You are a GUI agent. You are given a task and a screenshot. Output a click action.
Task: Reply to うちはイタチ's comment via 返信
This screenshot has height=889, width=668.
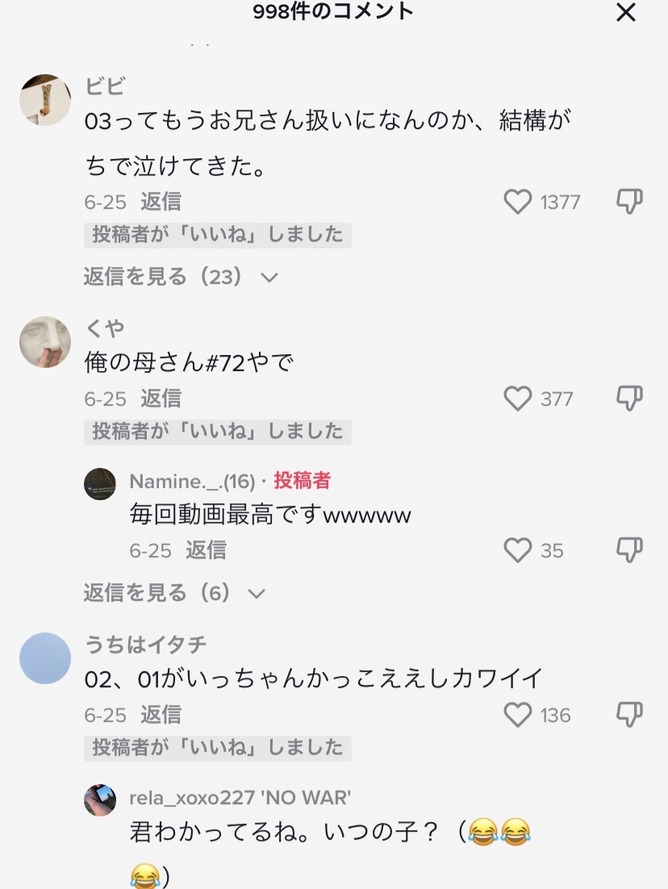pyautogui.click(x=161, y=714)
